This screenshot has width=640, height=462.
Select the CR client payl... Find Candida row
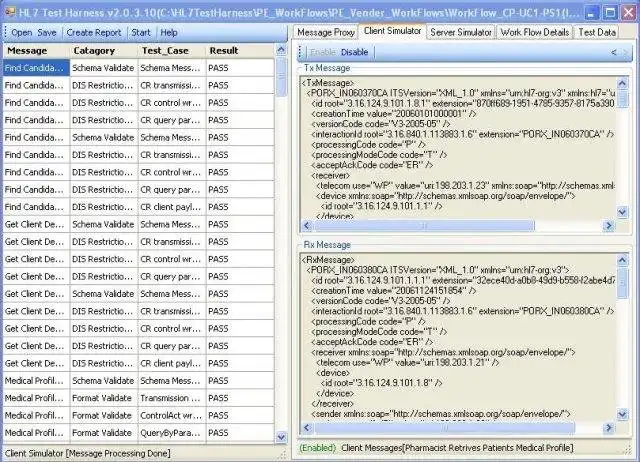click(x=139, y=207)
